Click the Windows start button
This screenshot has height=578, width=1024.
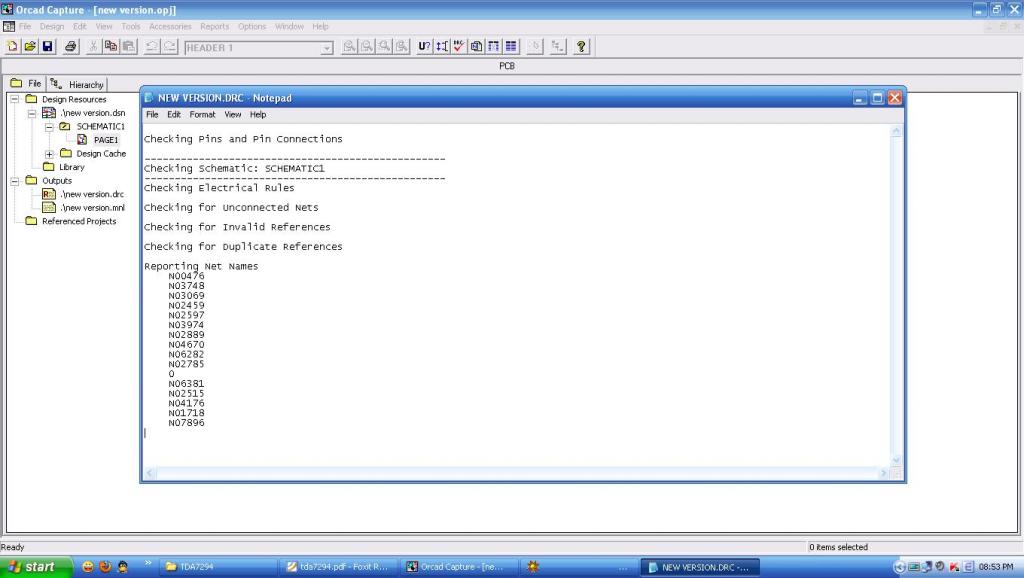tap(36, 567)
